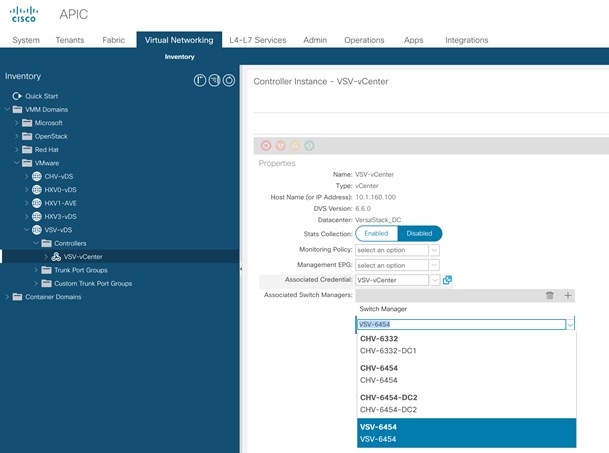Collapse the VMM Domains tree node
Image resolution: width=609 pixels, height=453 pixels.
[7, 110]
